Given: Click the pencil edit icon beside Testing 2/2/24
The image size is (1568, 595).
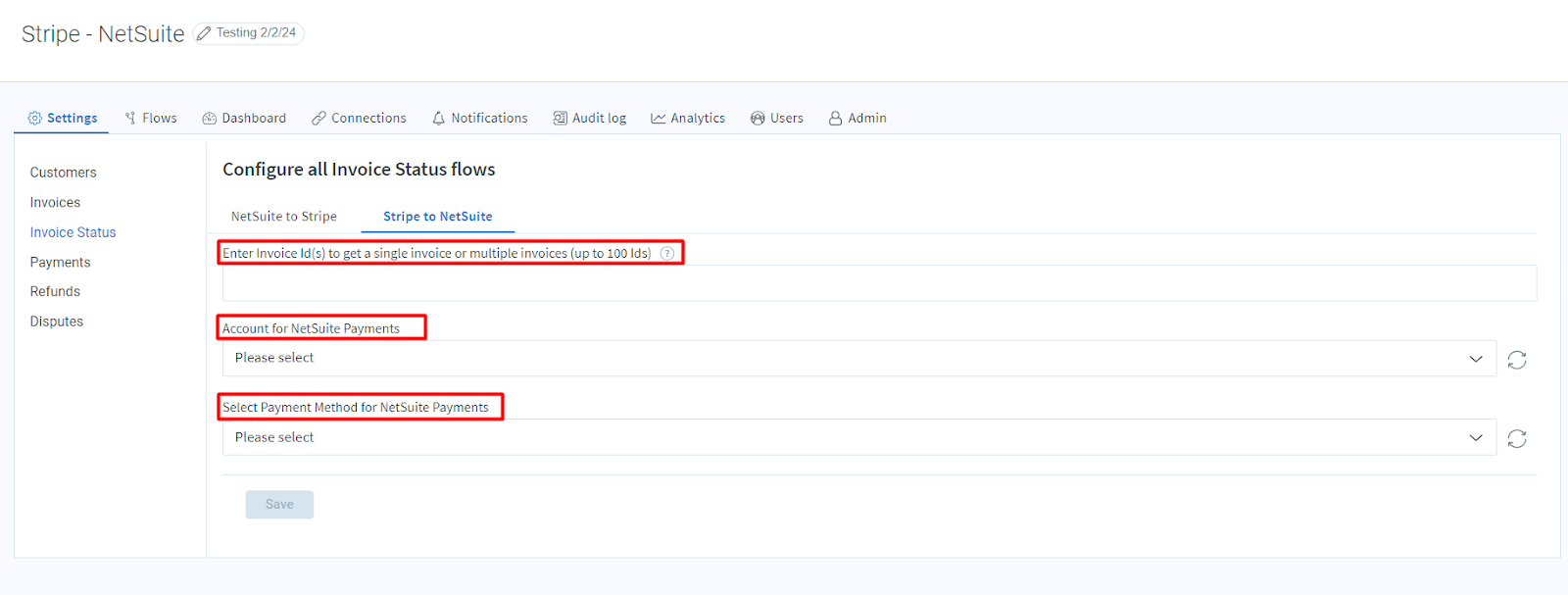Looking at the screenshot, I should [x=204, y=33].
